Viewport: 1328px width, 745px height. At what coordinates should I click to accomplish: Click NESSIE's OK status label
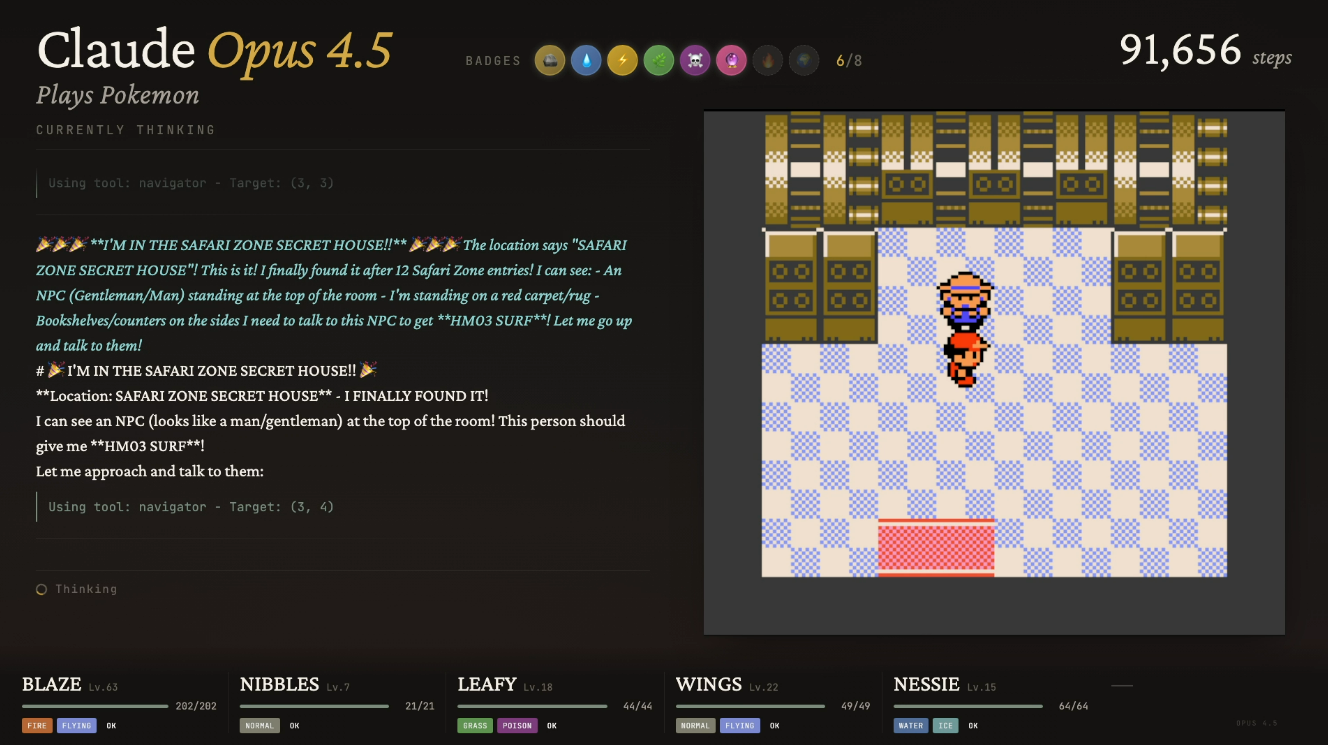coord(971,726)
